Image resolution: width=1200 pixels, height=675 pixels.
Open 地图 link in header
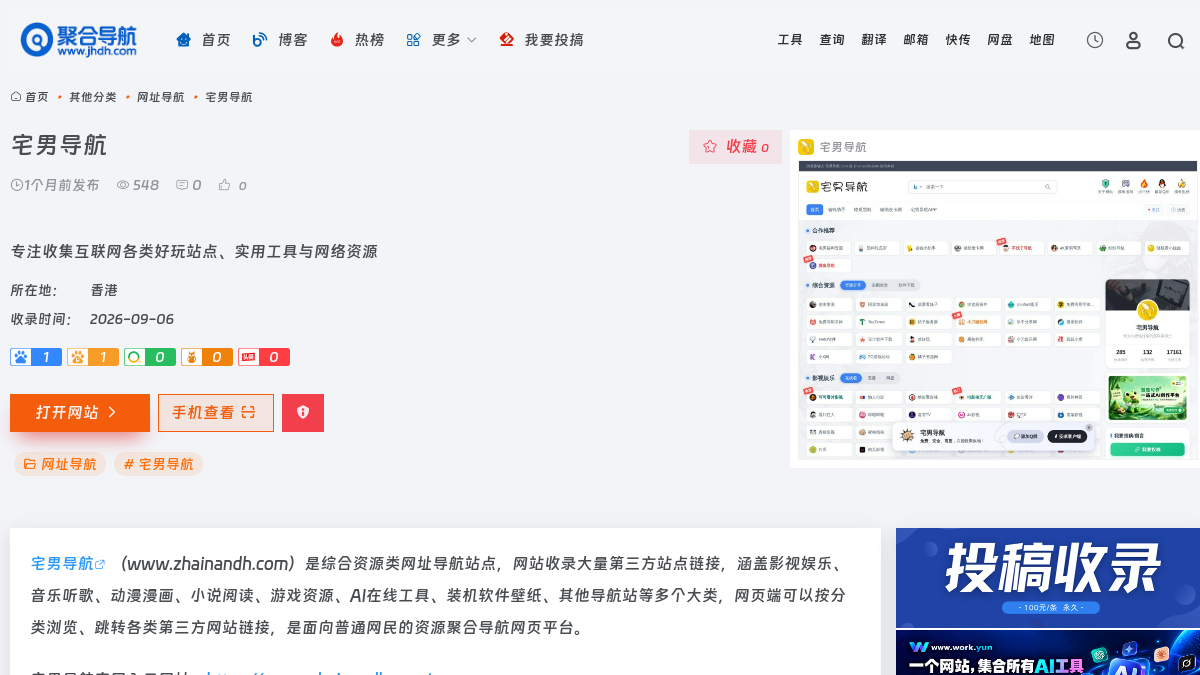click(1042, 40)
